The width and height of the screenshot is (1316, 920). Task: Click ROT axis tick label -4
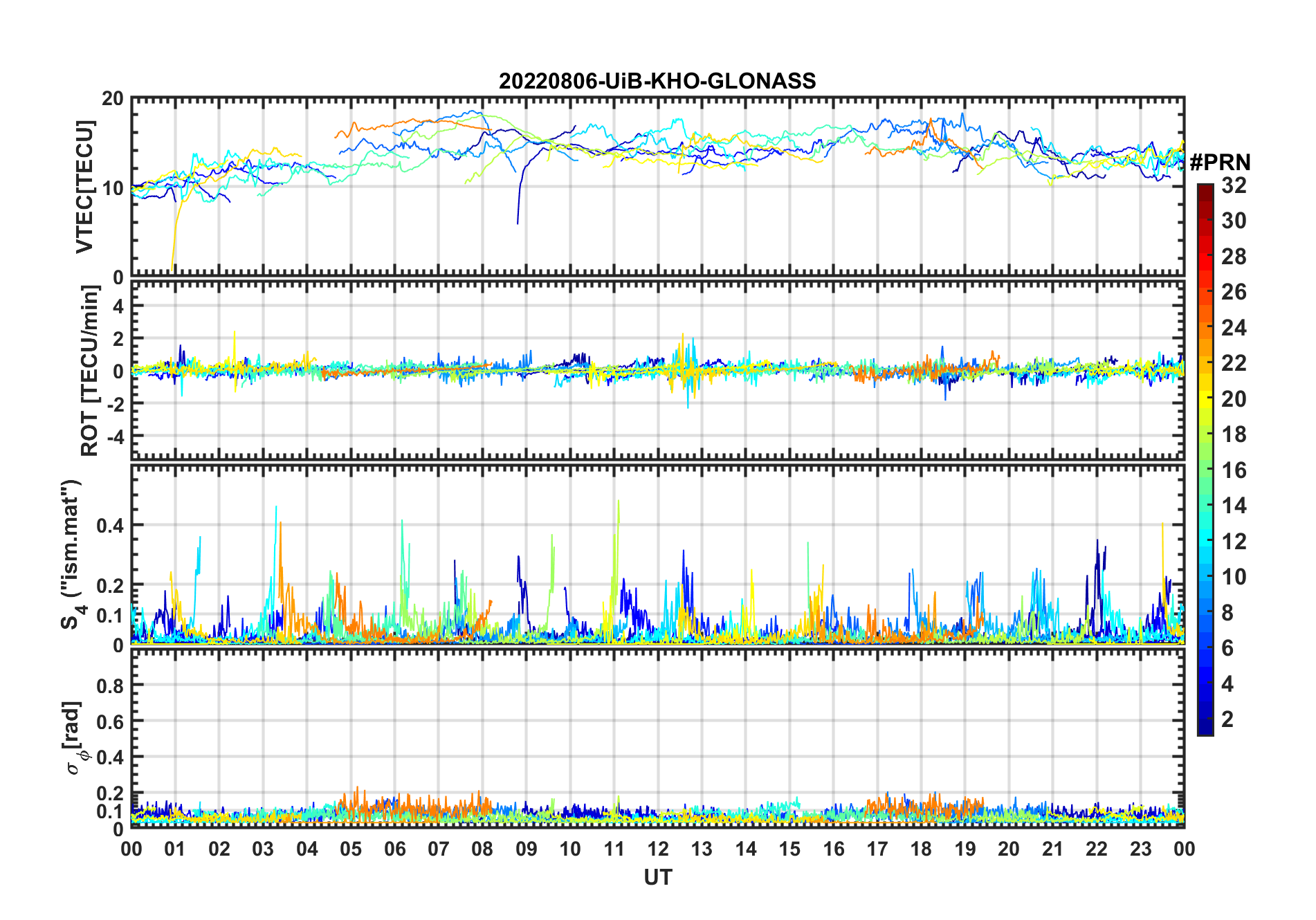click(x=116, y=436)
